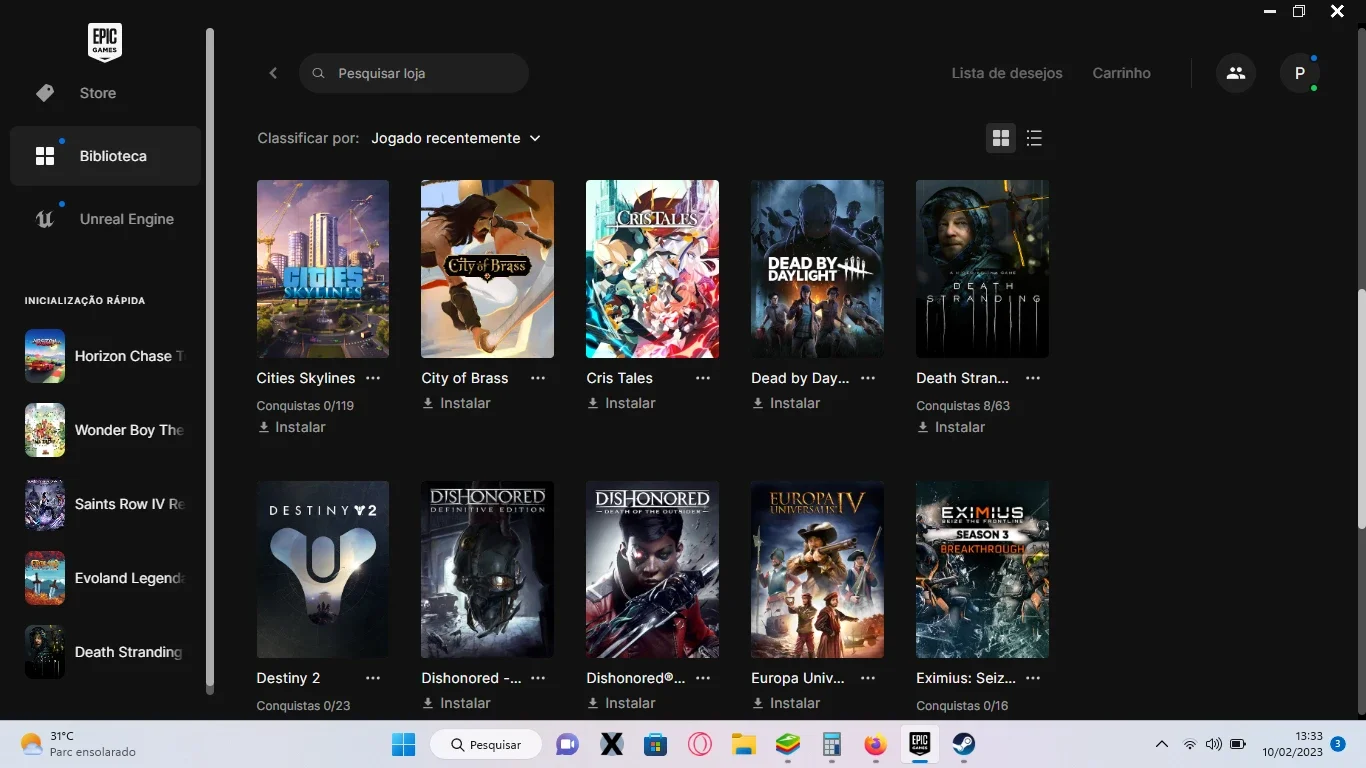Go back using the arrow icon

coord(273,73)
